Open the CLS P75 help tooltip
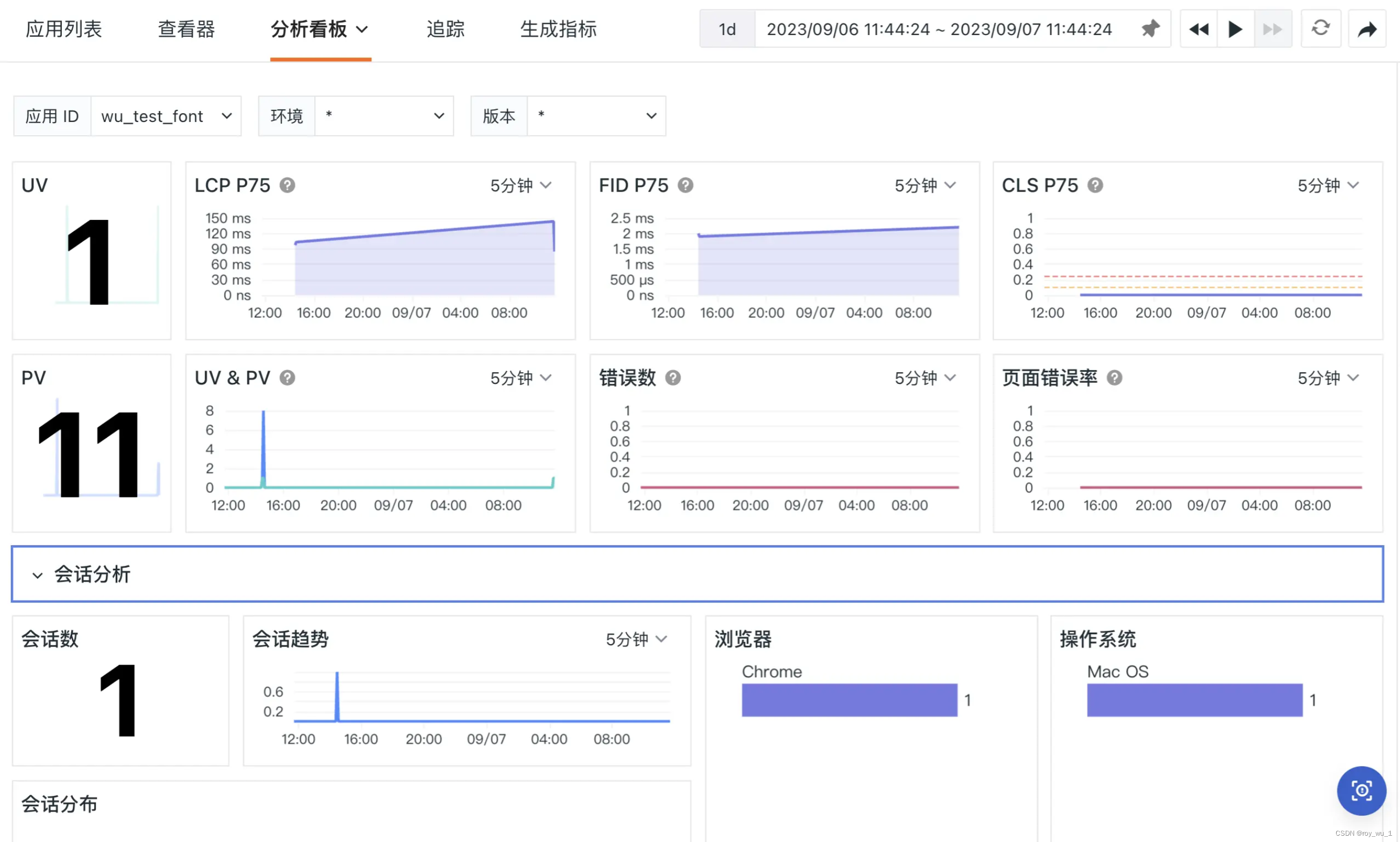This screenshot has width=1400, height=842. pos(1095,185)
